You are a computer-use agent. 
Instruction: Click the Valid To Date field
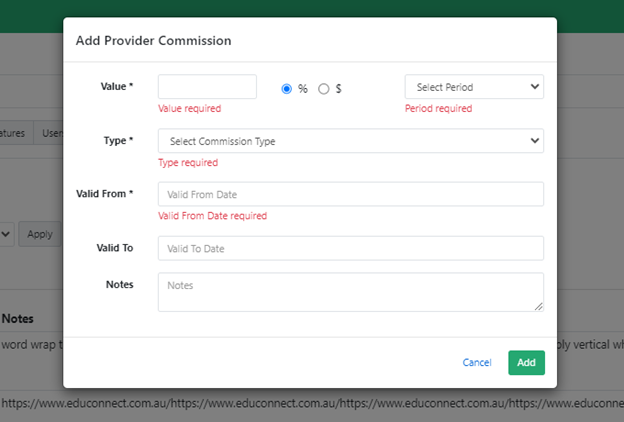click(x=350, y=248)
